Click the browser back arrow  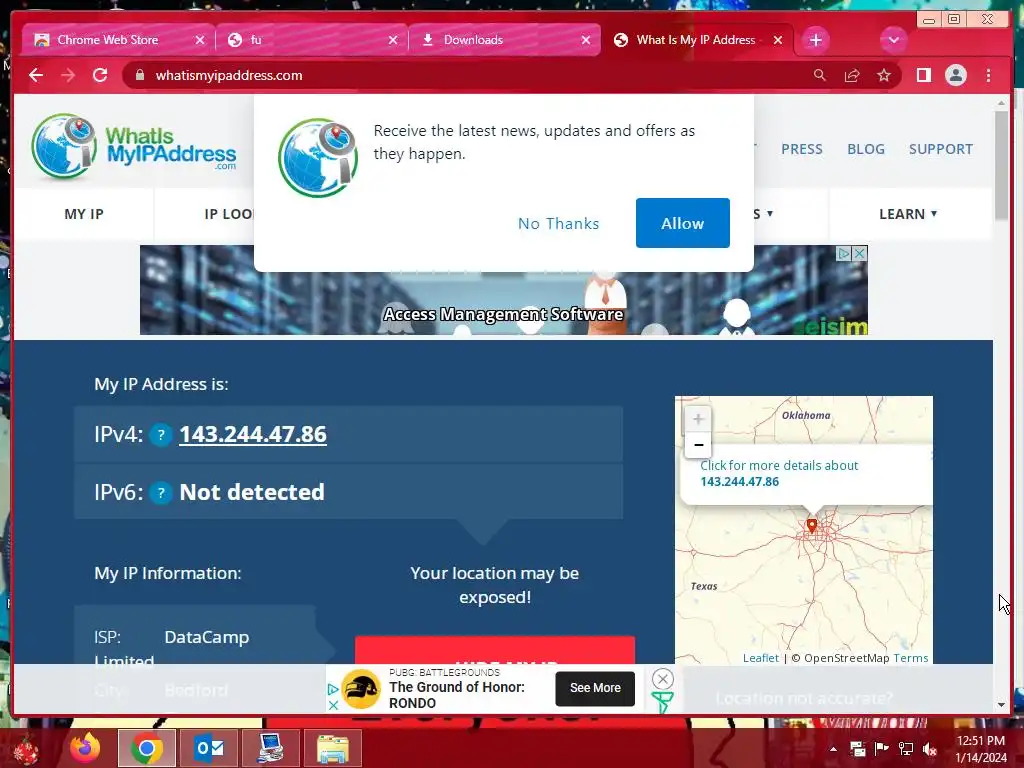(36, 75)
